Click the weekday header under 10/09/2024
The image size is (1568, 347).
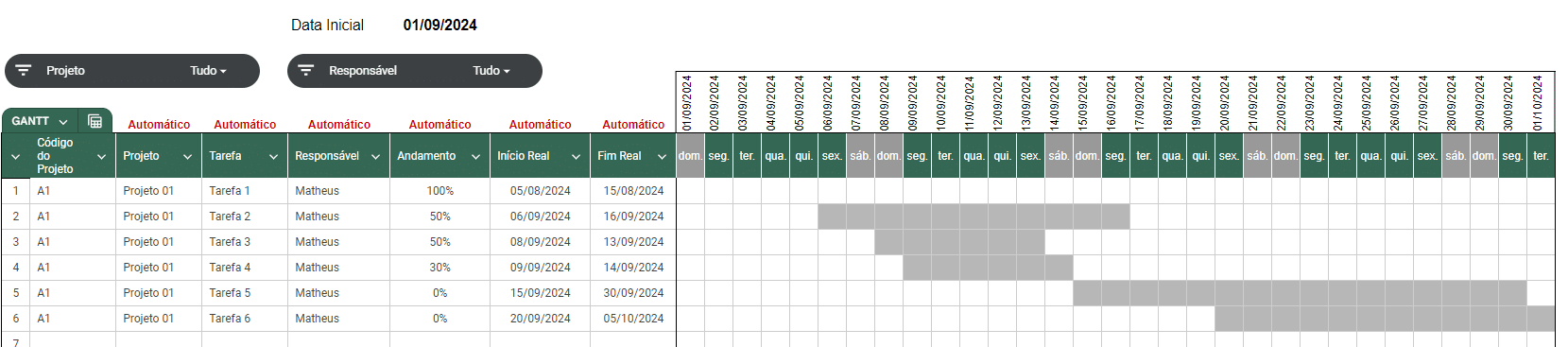945,156
